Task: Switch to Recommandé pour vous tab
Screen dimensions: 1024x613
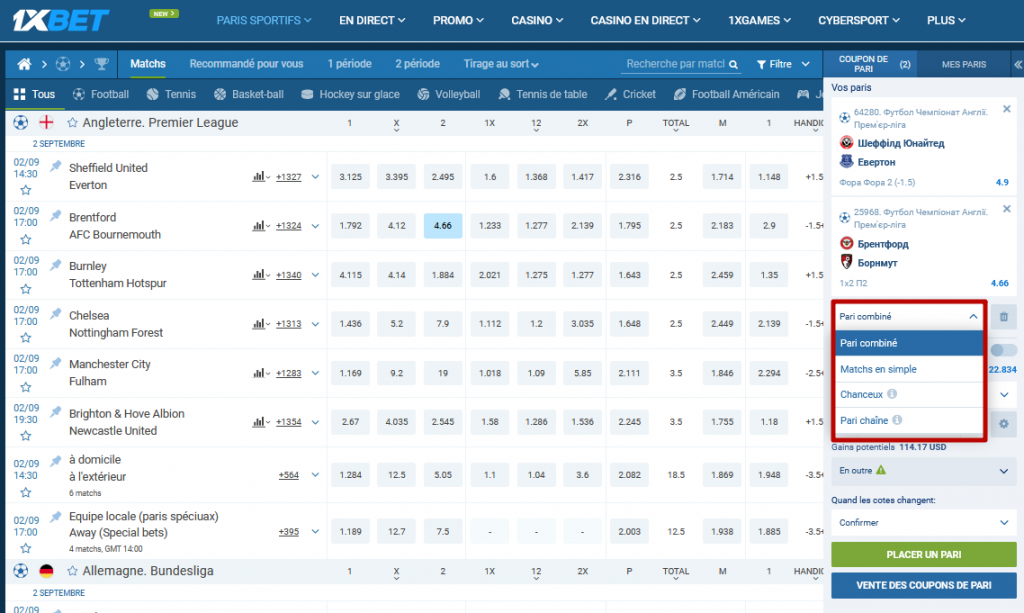Action: click(246, 64)
